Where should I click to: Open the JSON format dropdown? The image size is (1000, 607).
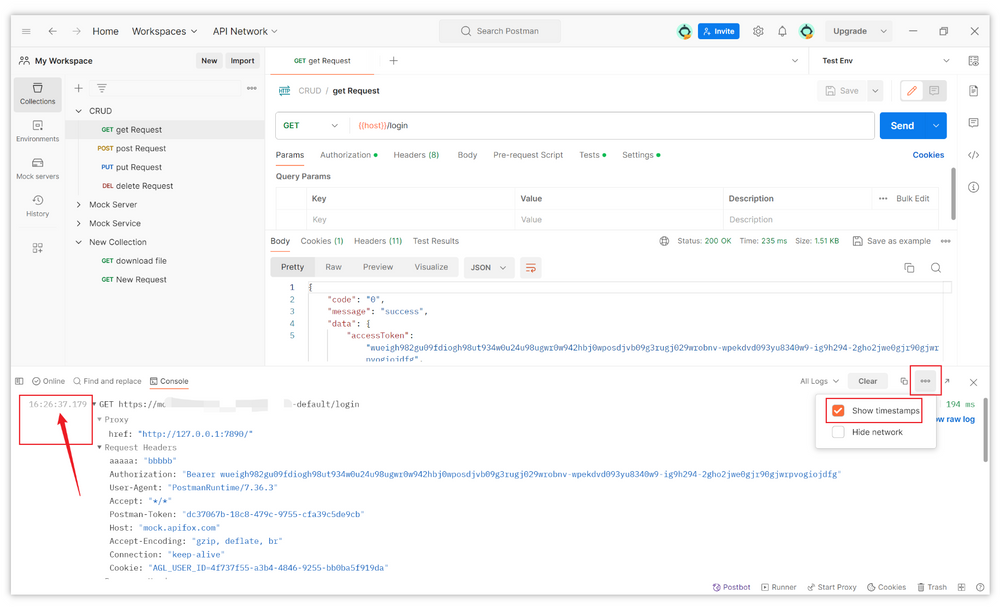coord(489,268)
